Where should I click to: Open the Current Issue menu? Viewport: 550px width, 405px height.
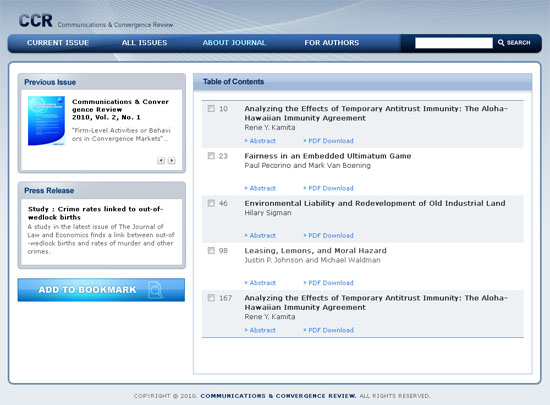[x=58, y=43]
